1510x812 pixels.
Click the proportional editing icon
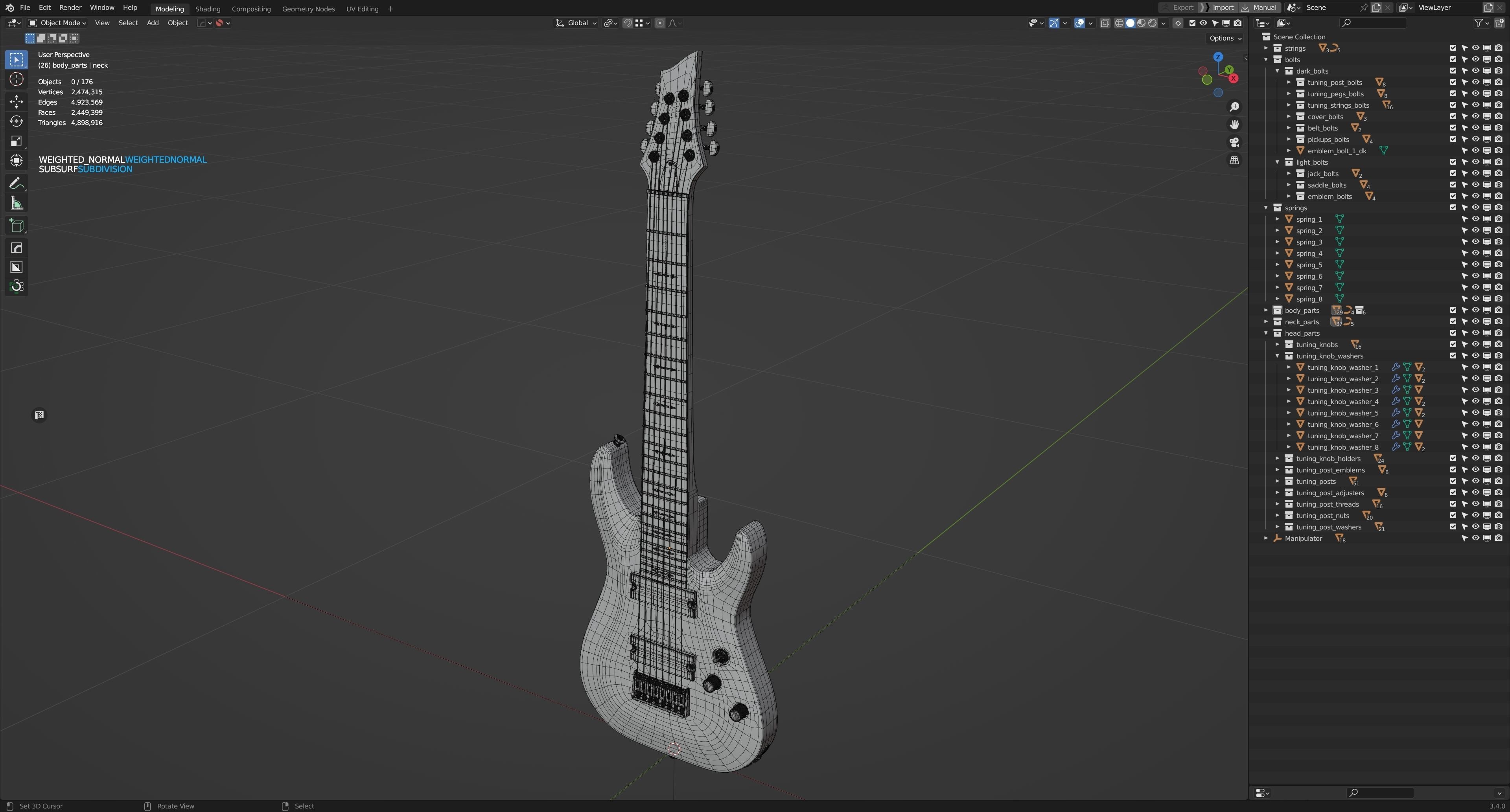[x=660, y=23]
